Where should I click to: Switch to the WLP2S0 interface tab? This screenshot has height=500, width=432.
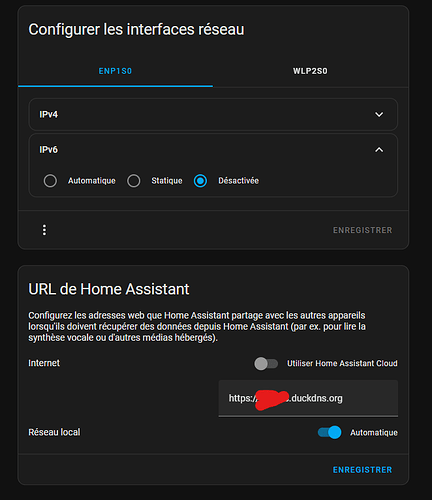coord(310,71)
